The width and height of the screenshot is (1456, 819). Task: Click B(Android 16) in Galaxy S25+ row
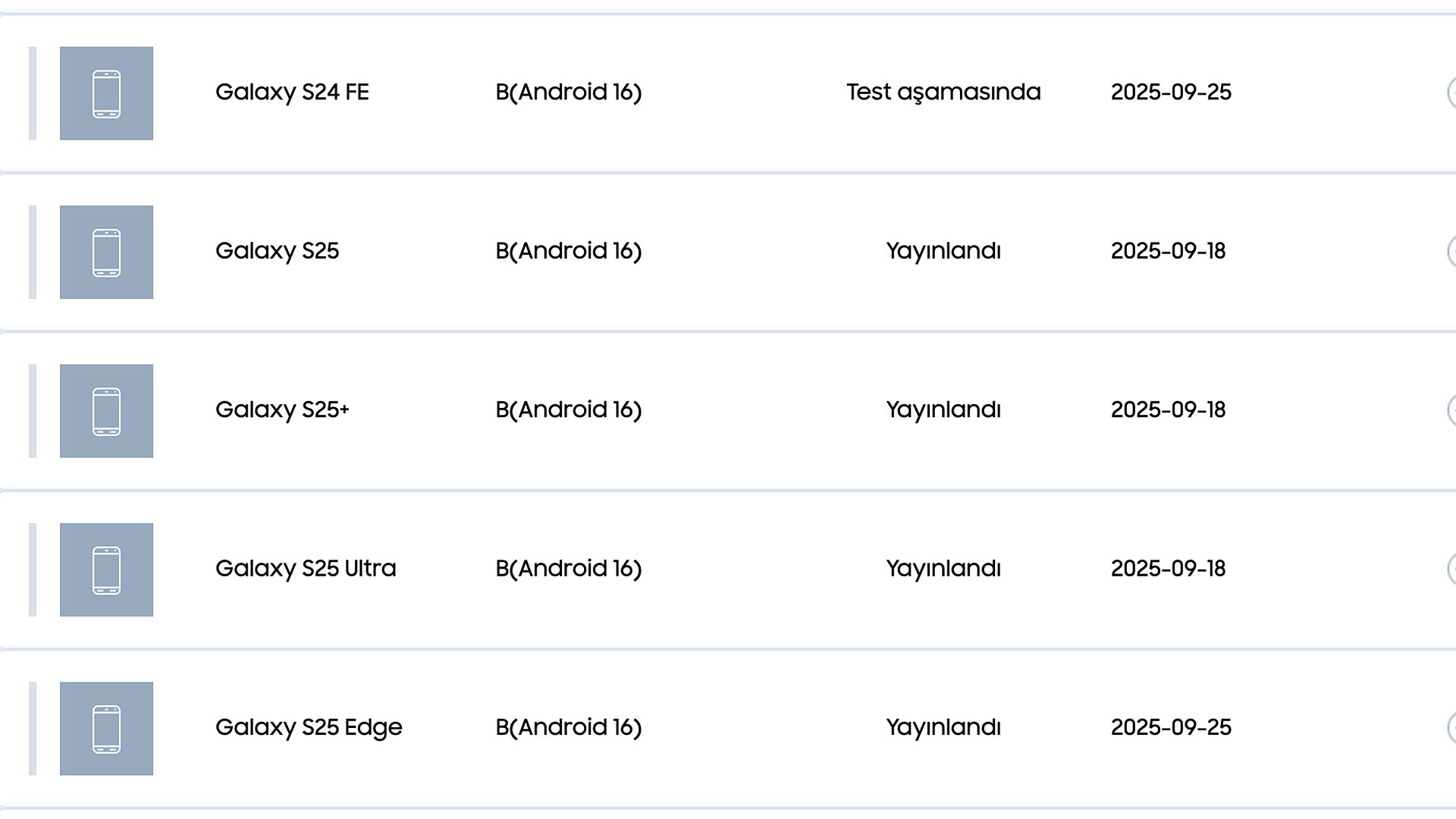(x=569, y=410)
